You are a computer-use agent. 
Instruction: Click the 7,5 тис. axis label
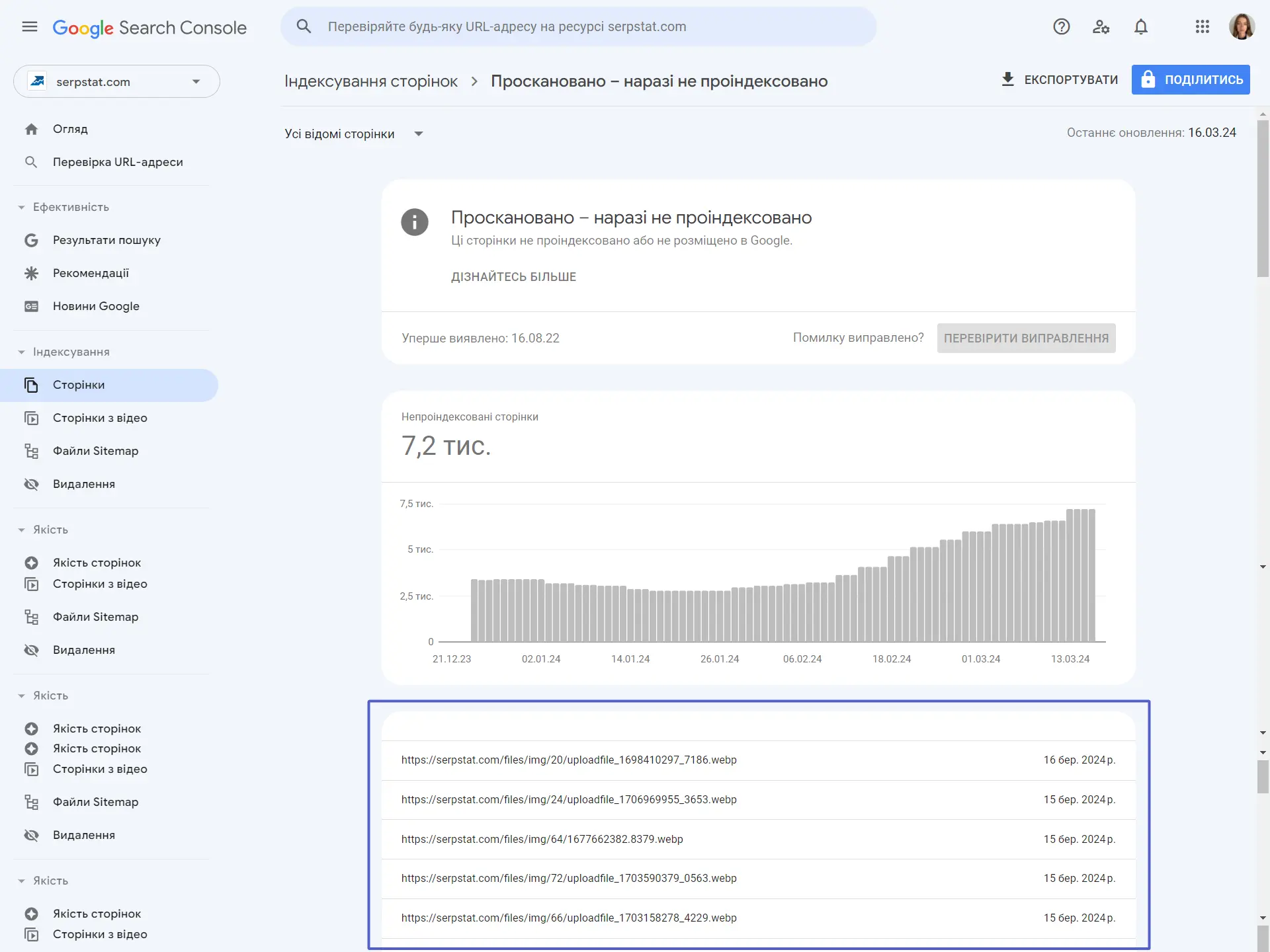click(417, 504)
